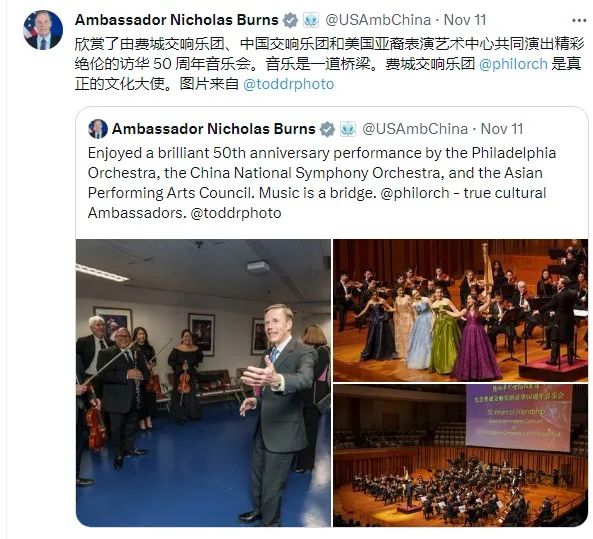
Task: Click the Chinese text of the main tweet
Action: click(329, 64)
